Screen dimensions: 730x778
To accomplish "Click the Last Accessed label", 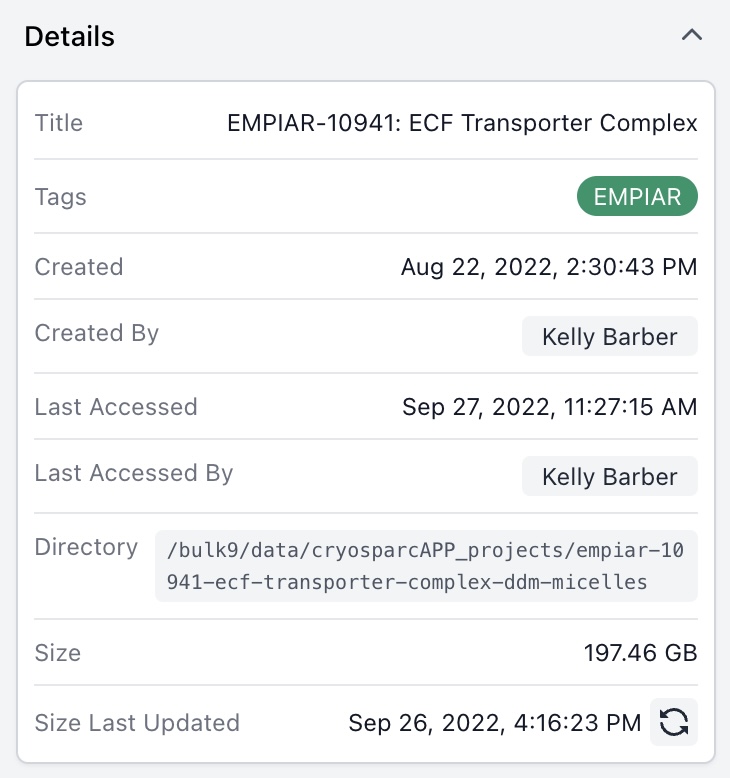I will pos(116,407).
